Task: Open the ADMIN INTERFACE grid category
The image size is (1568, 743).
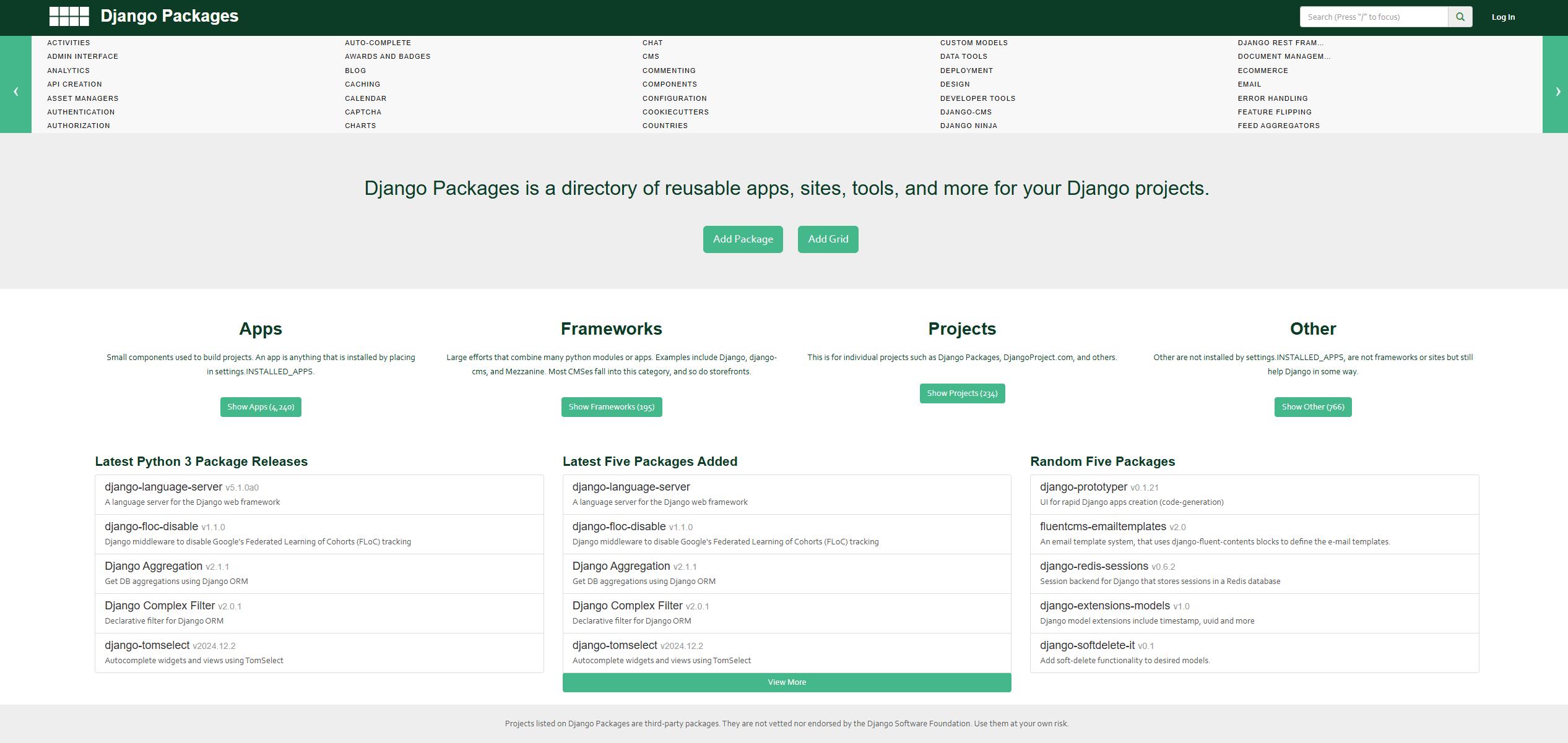Action: pyautogui.click(x=83, y=56)
